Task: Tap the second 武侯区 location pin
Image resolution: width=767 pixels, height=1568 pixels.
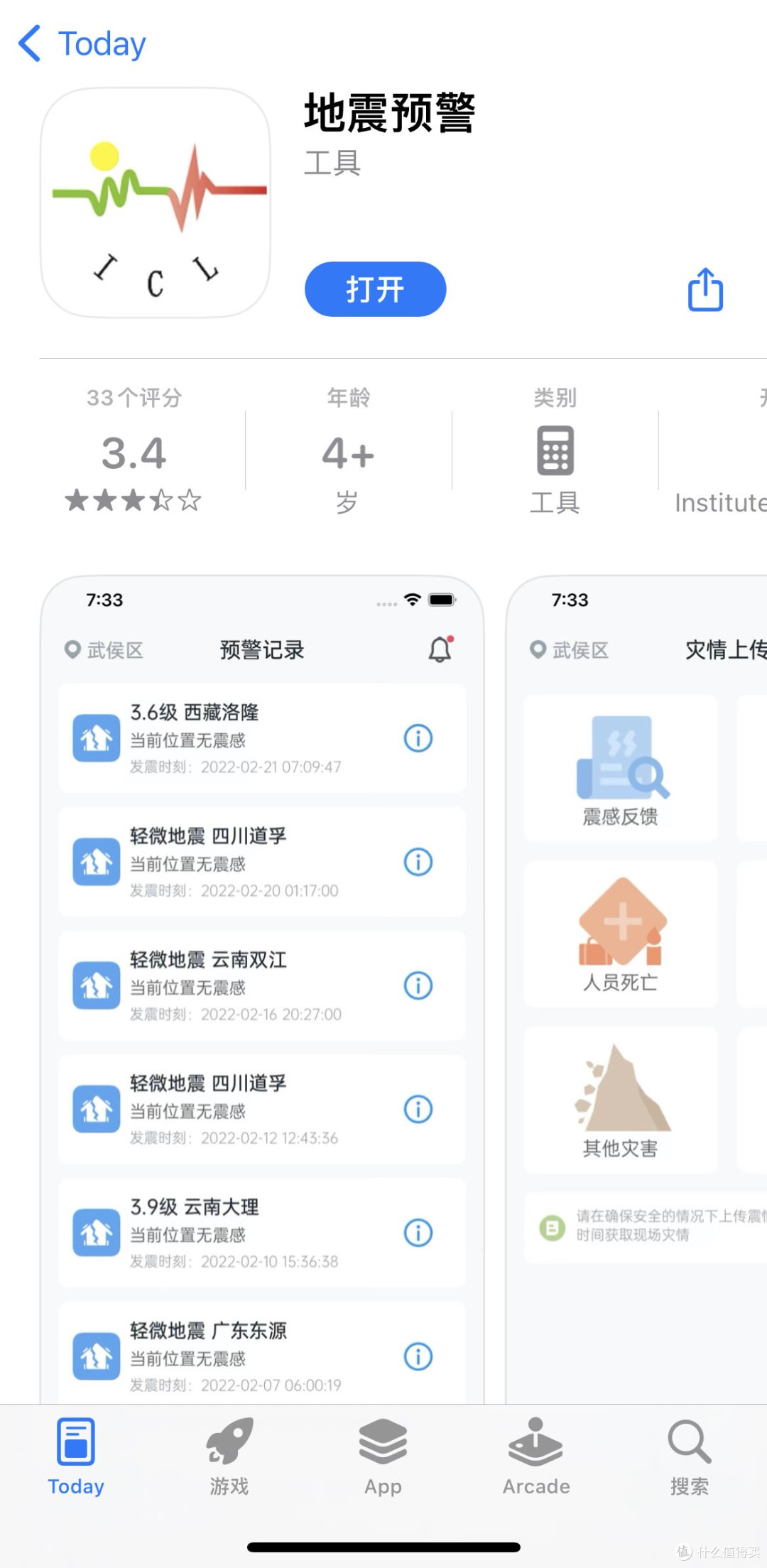Action: click(x=538, y=649)
